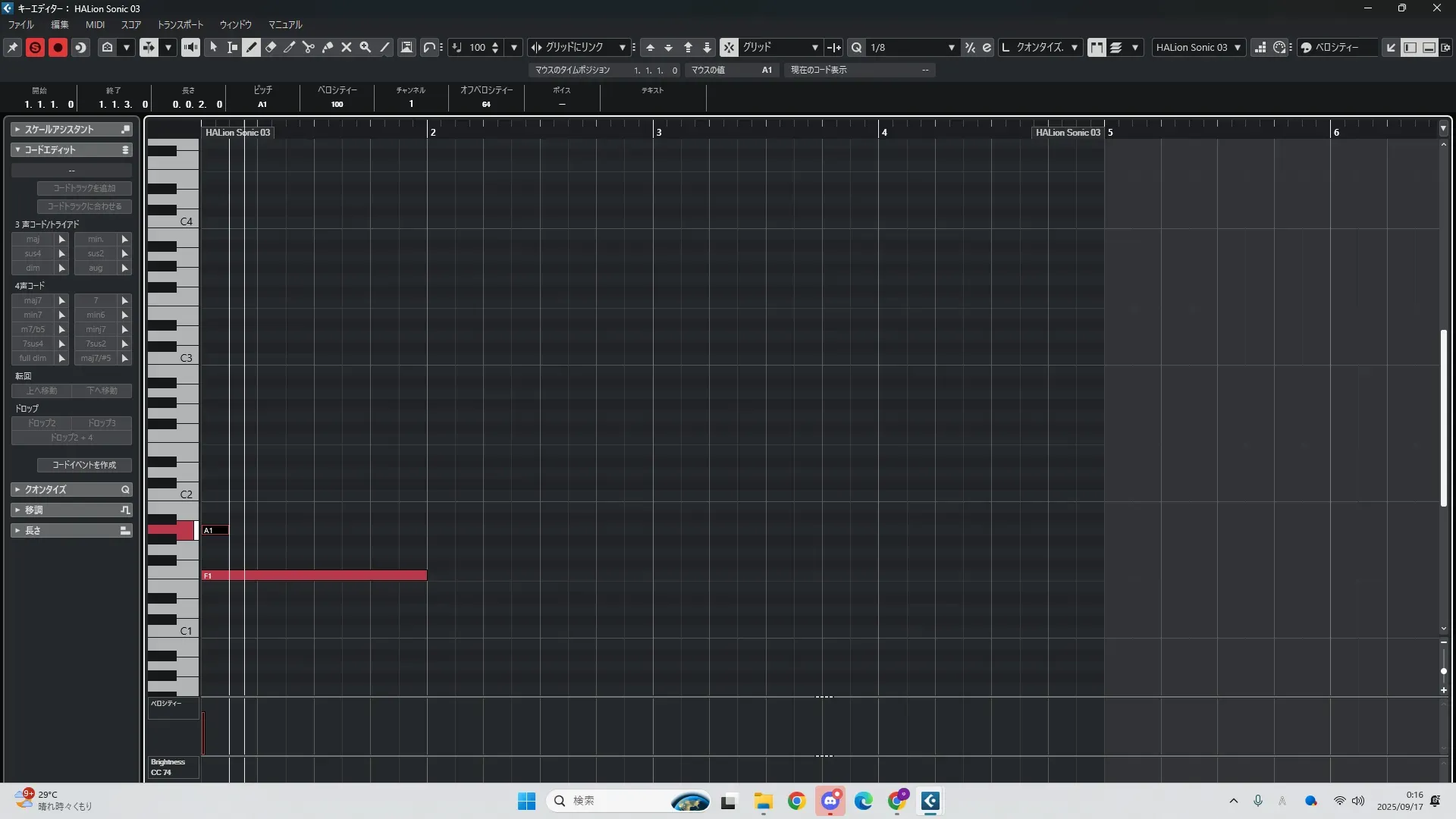Screen dimensions: 1456x819
Task: Open the トランスポート menu
Action: coord(180,24)
